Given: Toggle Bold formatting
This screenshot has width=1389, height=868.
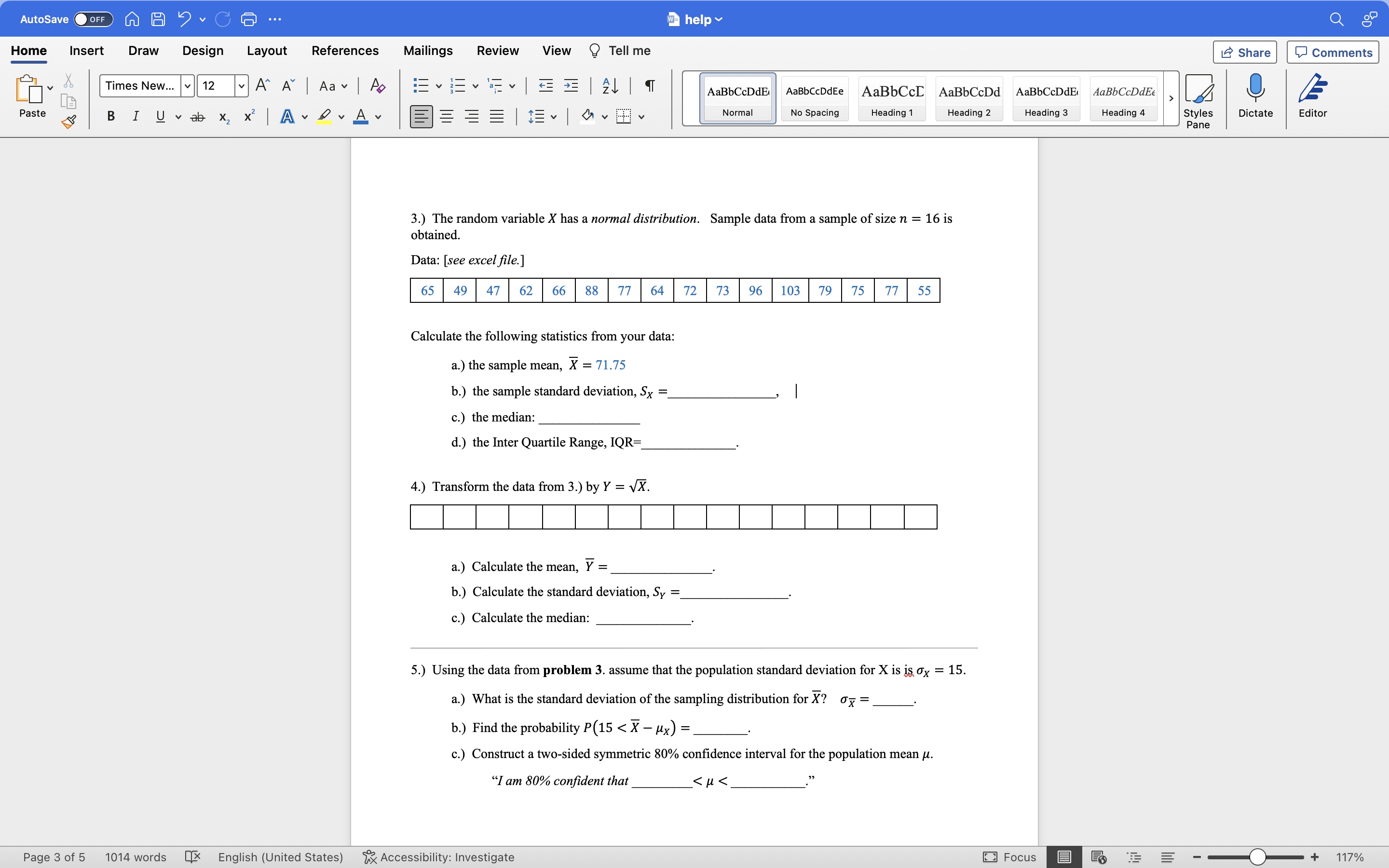Looking at the screenshot, I should [111, 117].
